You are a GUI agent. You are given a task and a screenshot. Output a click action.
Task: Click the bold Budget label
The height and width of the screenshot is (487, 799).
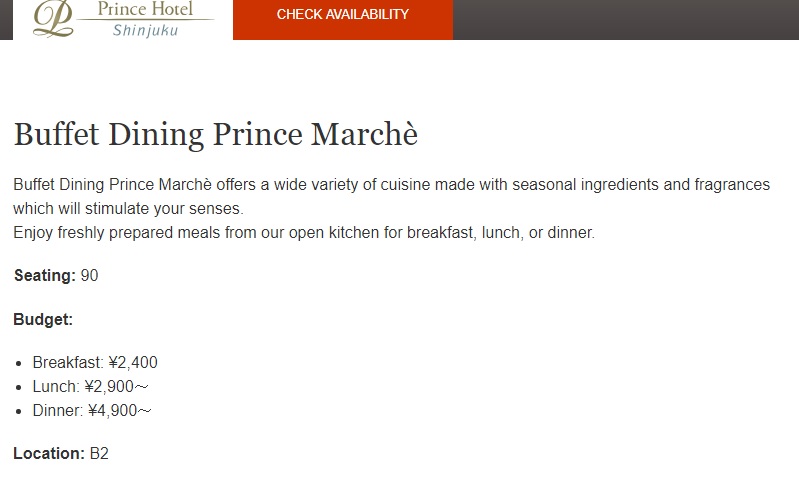coord(43,319)
